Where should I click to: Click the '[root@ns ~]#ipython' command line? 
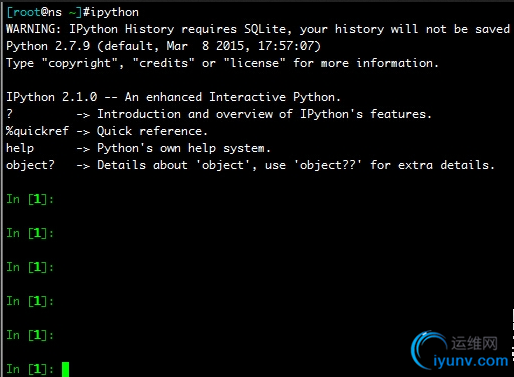tap(72, 12)
